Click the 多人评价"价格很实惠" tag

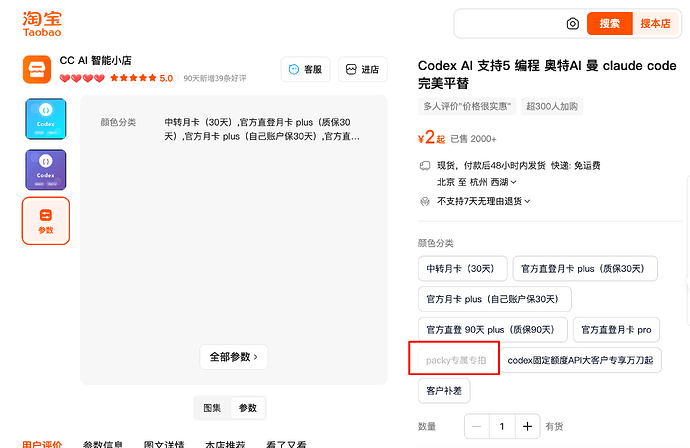click(467, 106)
